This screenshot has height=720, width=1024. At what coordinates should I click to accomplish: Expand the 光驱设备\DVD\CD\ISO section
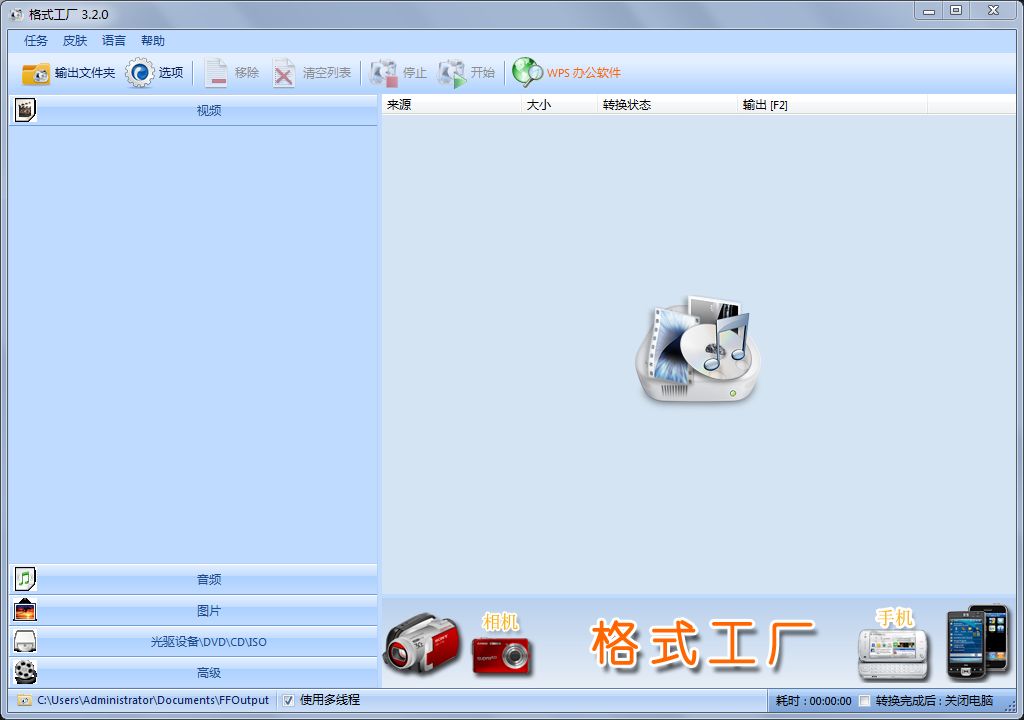point(208,642)
